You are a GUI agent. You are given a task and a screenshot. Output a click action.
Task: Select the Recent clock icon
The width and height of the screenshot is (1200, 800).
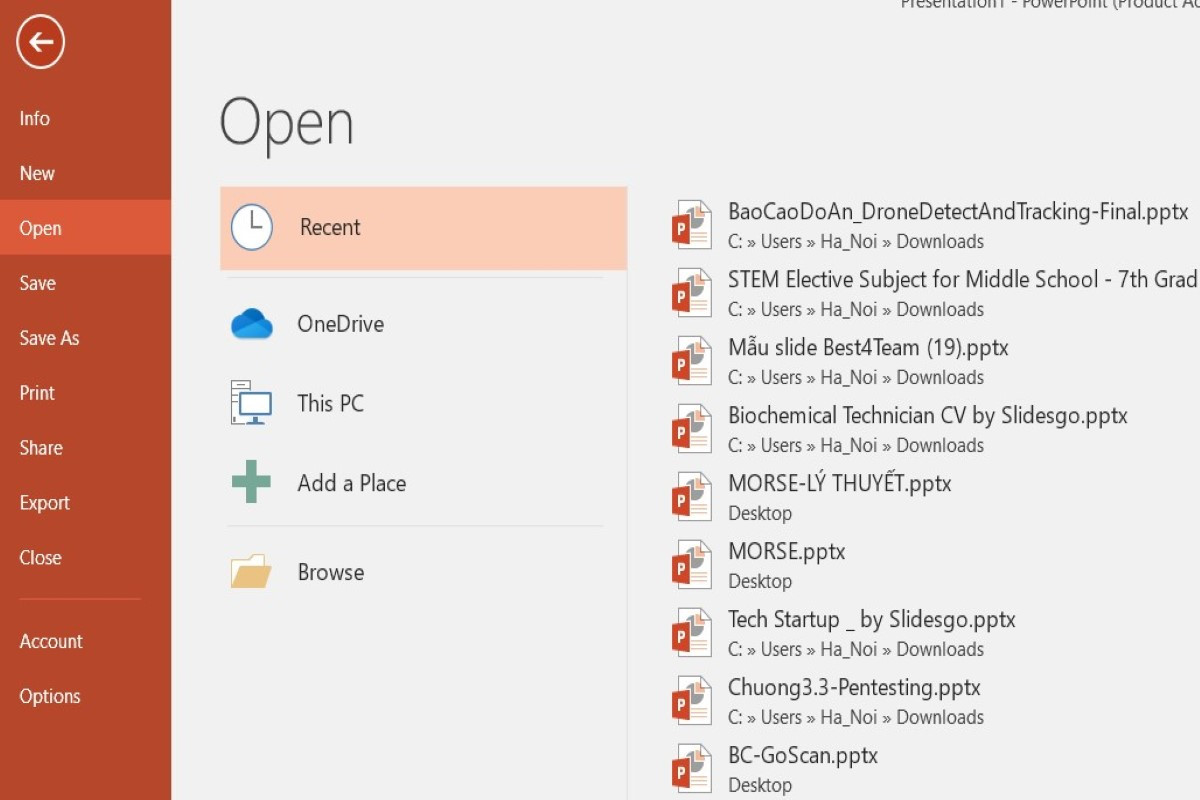[252, 227]
